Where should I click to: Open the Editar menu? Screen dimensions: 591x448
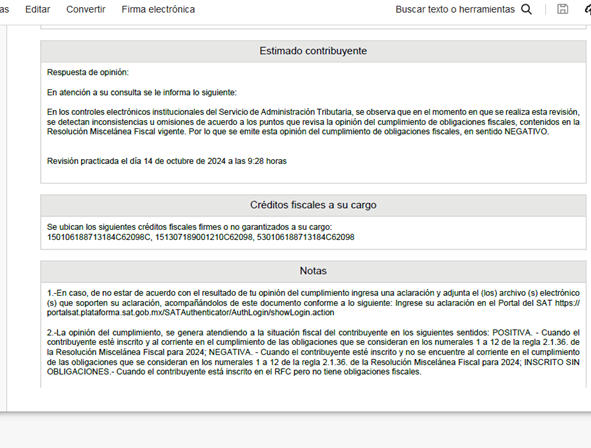37,9
